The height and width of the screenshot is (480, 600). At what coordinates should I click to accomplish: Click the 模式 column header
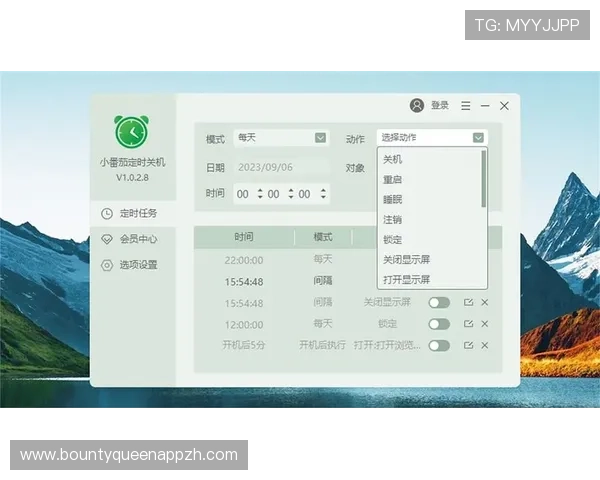(x=323, y=237)
